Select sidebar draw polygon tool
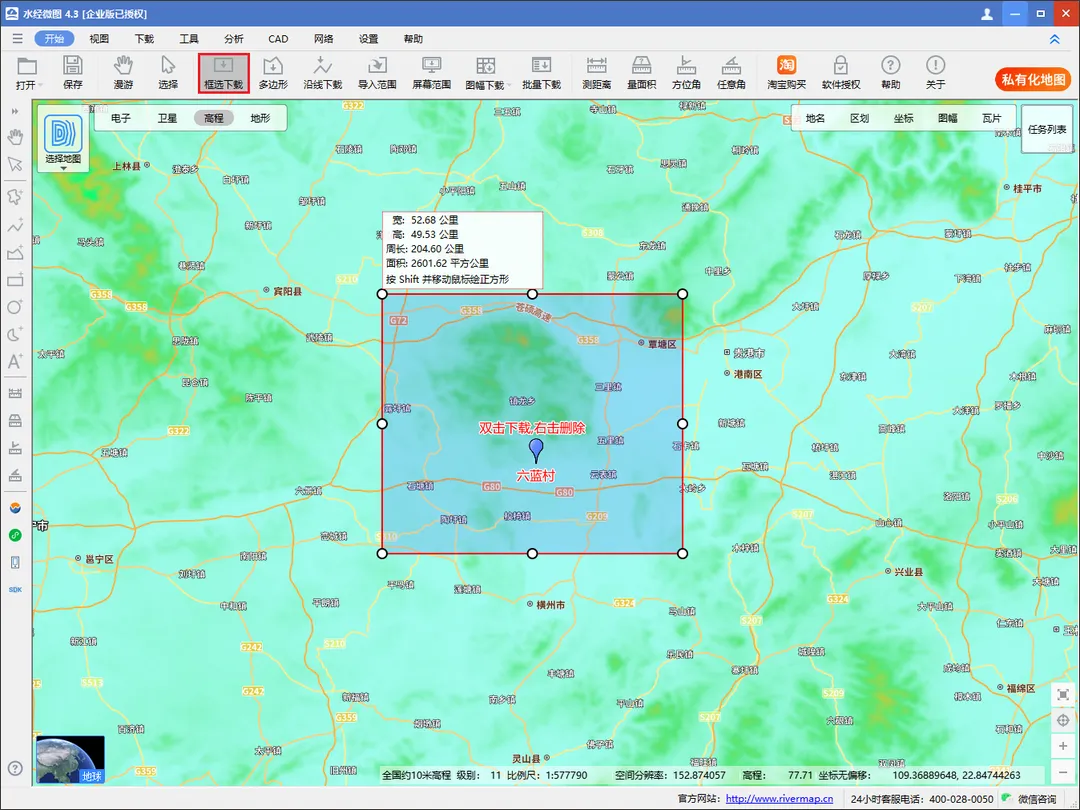Image resolution: width=1080 pixels, height=810 pixels. click(15, 197)
